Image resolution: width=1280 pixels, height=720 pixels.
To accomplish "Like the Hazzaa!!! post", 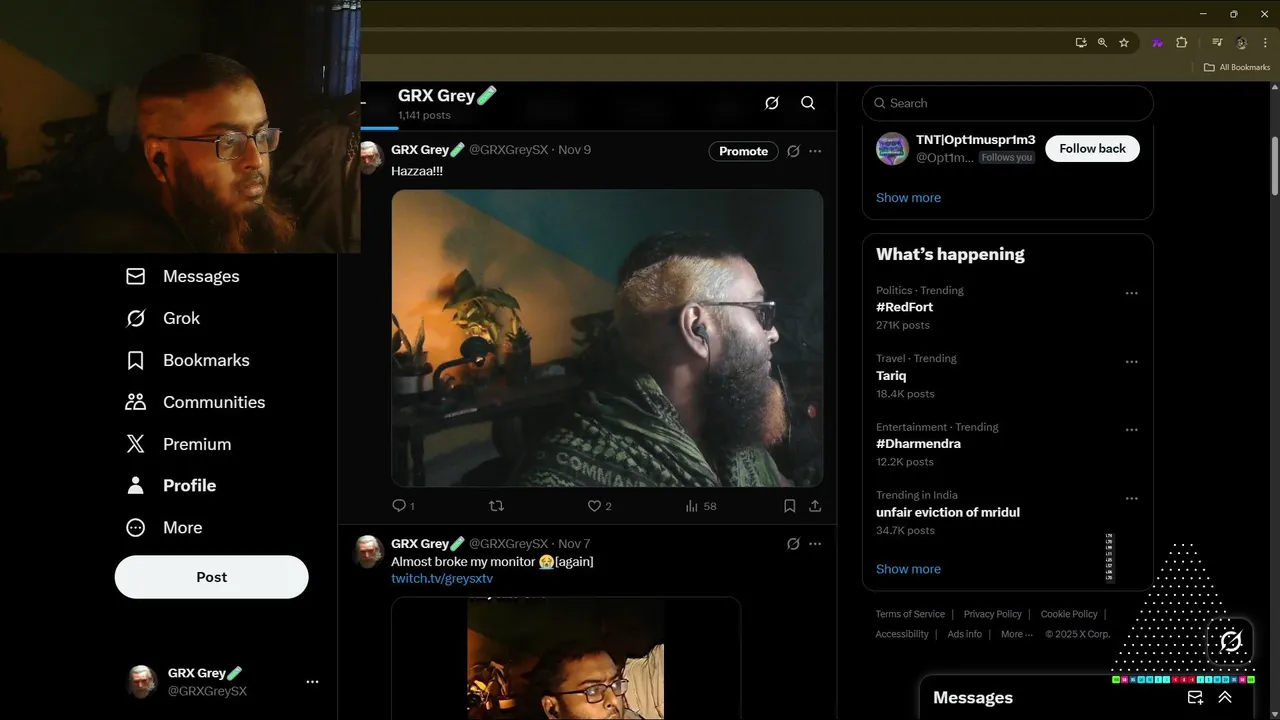I will click(x=599, y=506).
